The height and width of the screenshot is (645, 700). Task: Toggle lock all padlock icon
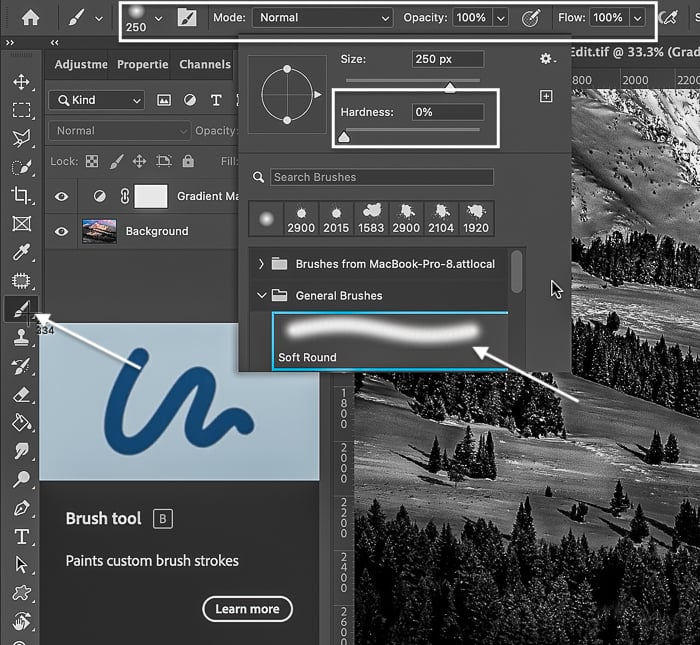click(x=188, y=161)
